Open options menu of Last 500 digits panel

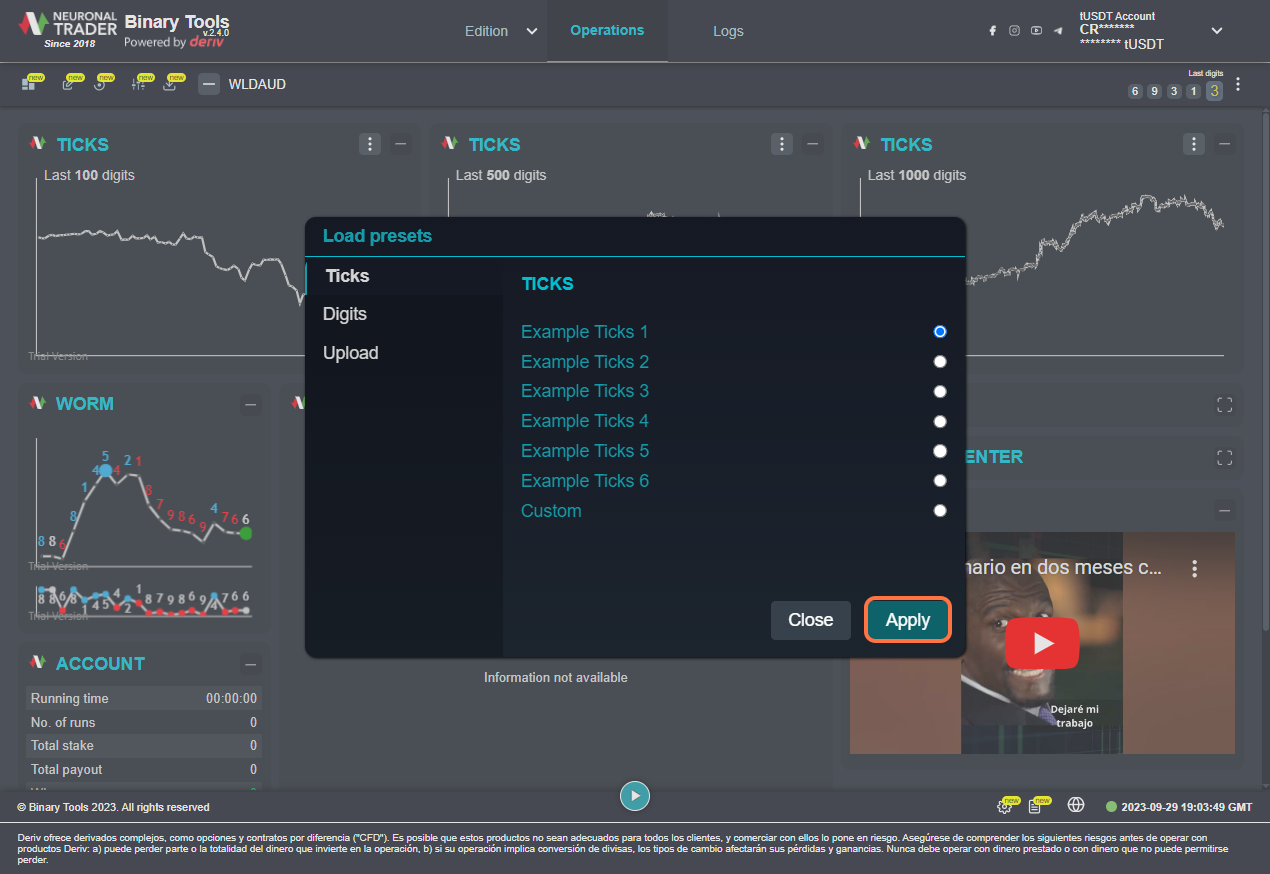(x=782, y=144)
